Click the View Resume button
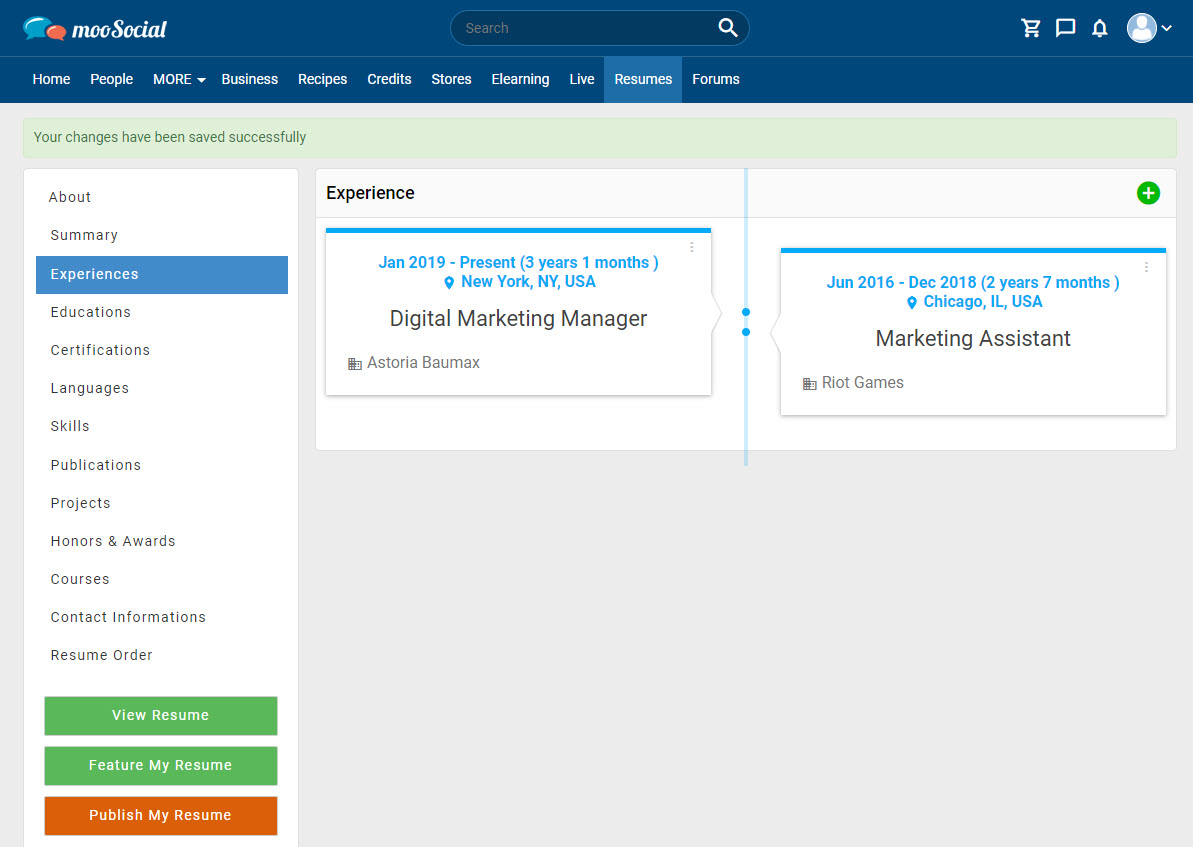The width and height of the screenshot is (1193, 847). pyautogui.click(x=161, y=715)
